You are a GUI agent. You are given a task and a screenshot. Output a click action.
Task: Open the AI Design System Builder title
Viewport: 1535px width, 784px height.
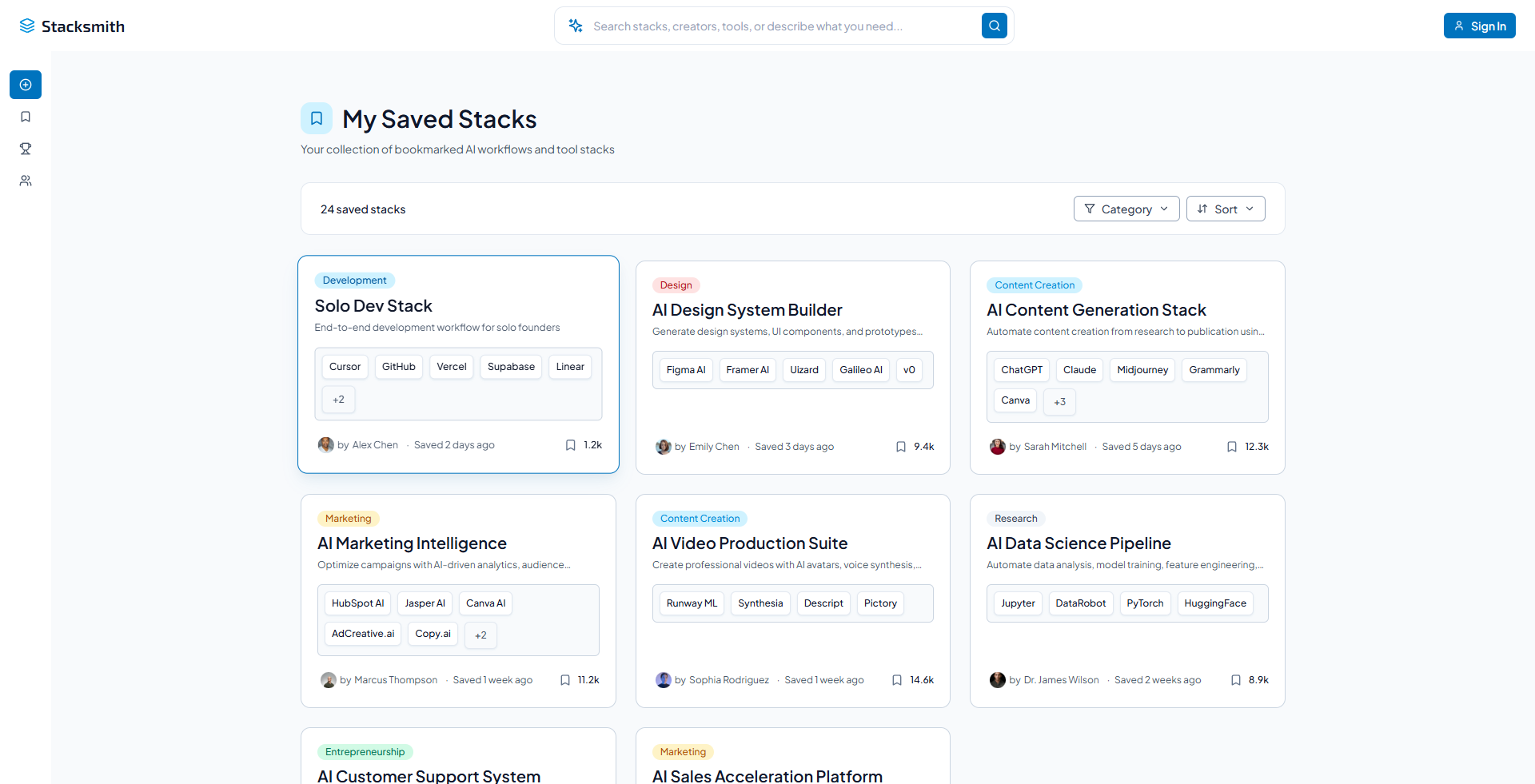click(x=747, y=310)
